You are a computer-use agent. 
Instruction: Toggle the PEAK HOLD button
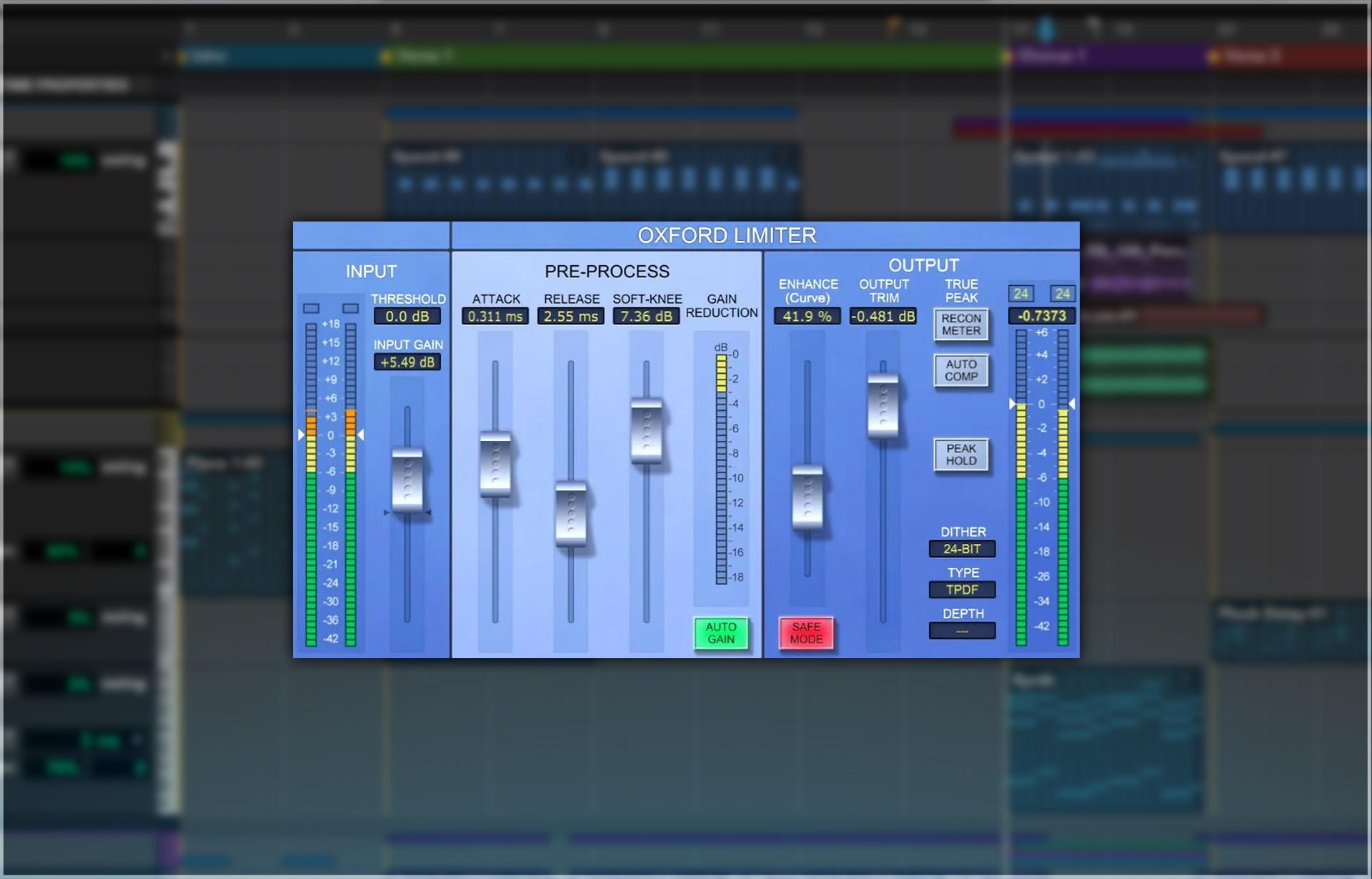coord(961,455)
